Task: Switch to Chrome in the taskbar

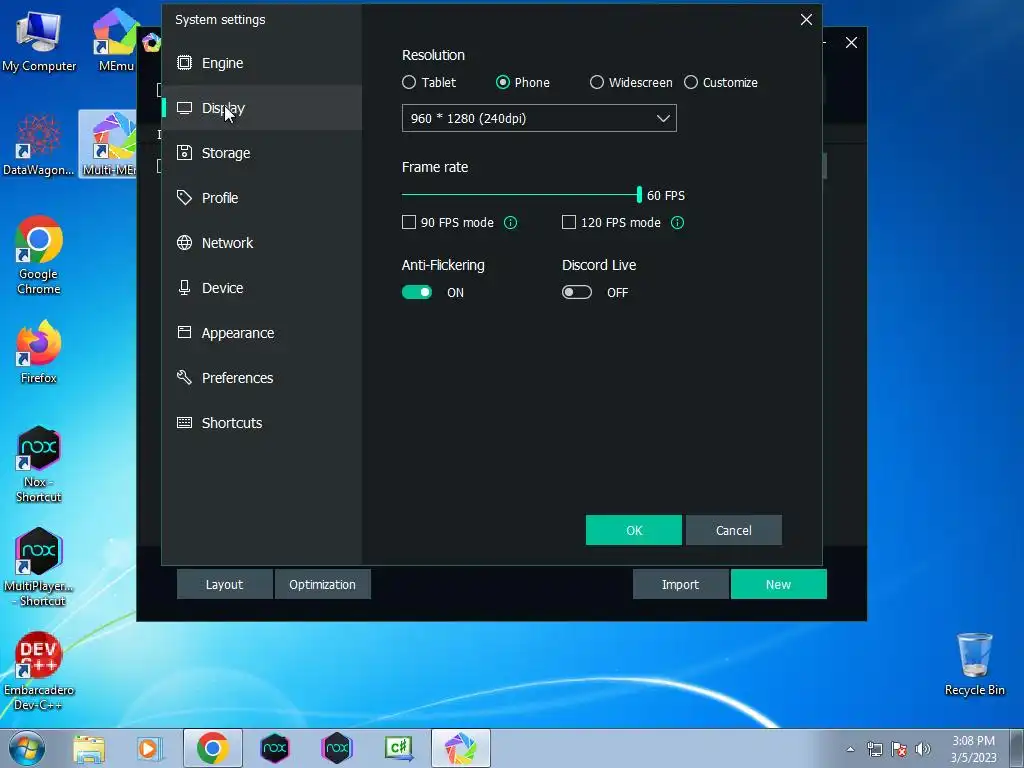Action: (x=212, y=748)
